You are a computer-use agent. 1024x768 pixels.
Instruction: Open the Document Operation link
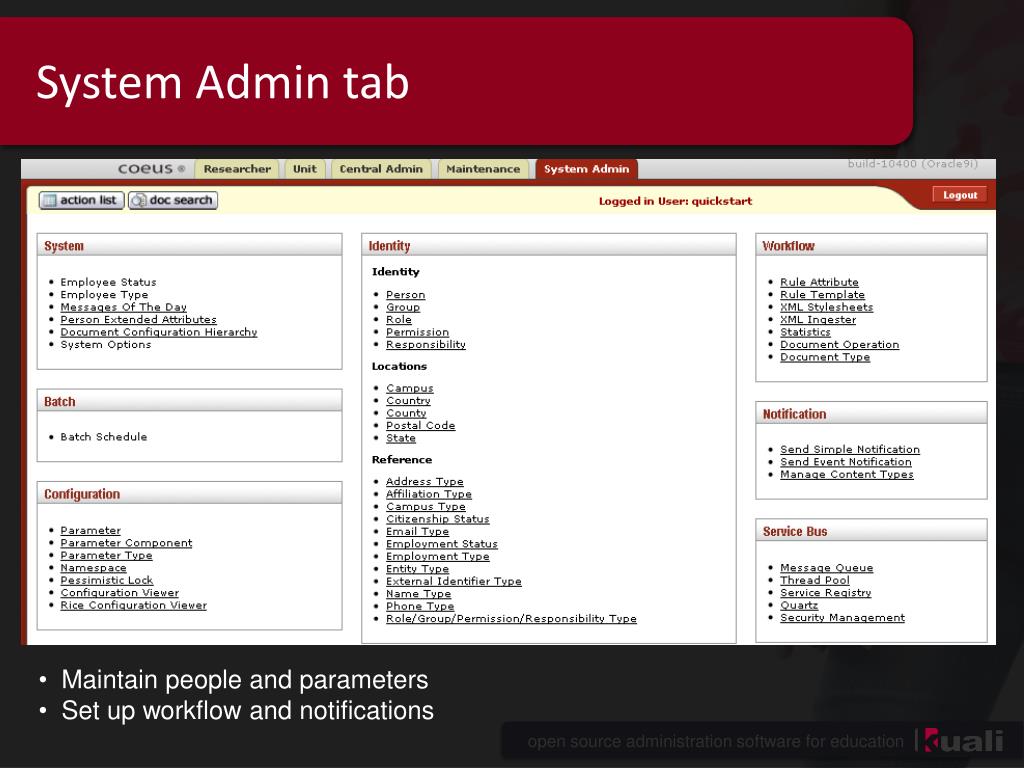coord(840,344)
